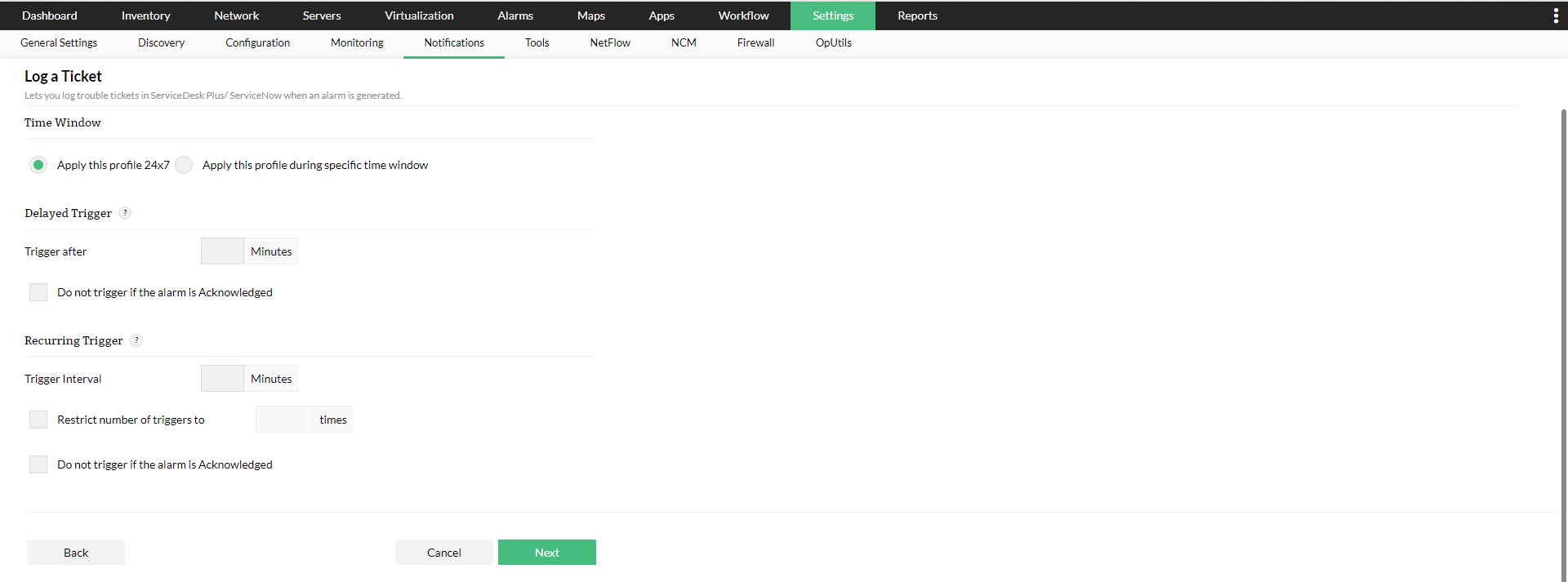Click the 'Trigger after' label
Screen dimensions: 1568x582
[x=56, y=251]
